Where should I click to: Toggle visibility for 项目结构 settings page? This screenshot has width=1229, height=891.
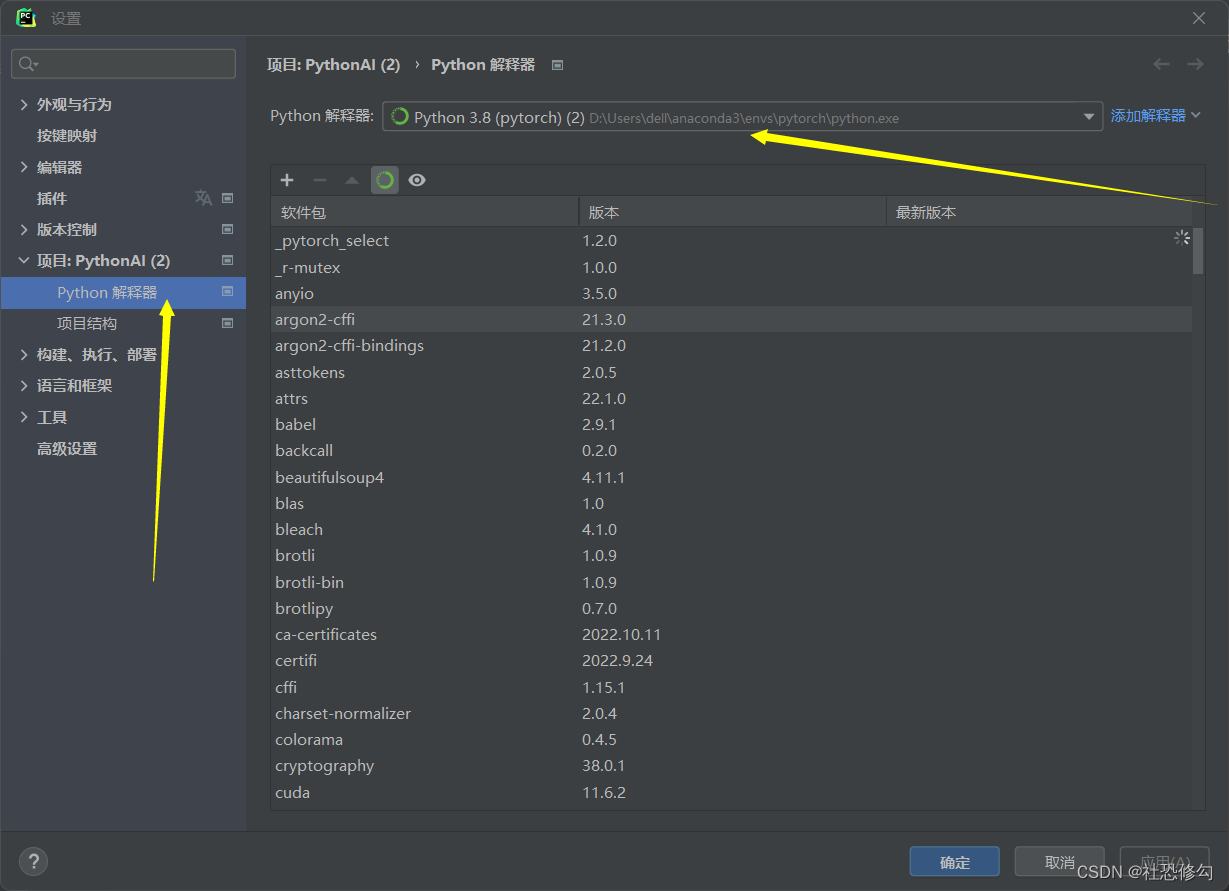(226, 322)
